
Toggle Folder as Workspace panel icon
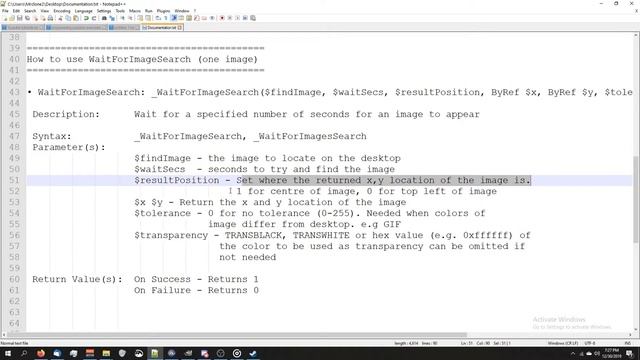click(204, 18)
